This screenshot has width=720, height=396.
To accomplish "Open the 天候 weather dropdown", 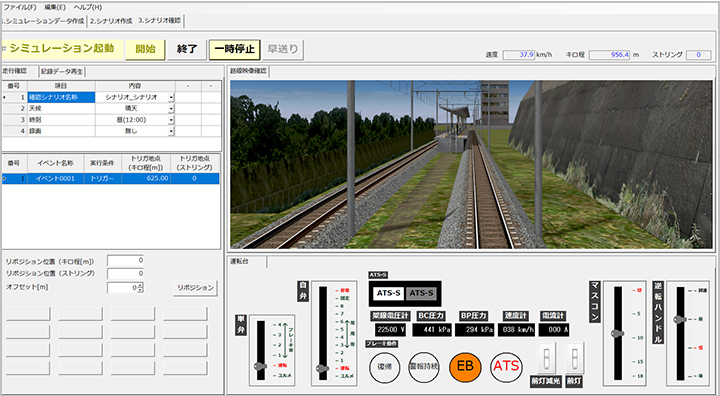I will tap(171, 108).
